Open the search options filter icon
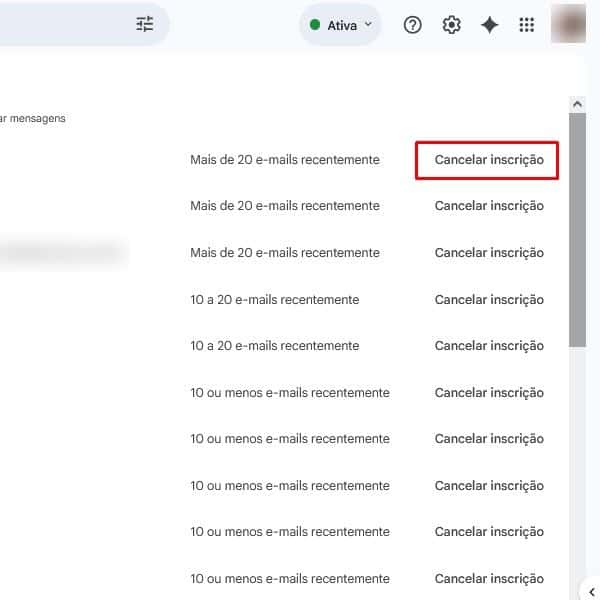Screen dimensions: 600x600 click(145, 25)
